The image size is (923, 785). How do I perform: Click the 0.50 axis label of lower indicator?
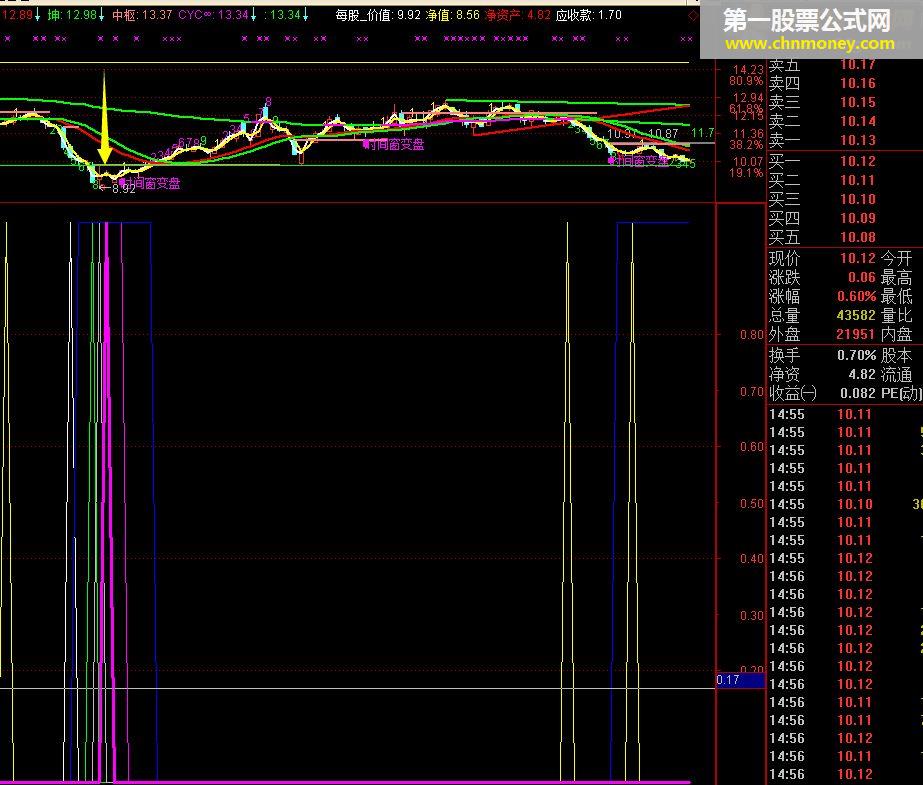click(x=751, y=504)
